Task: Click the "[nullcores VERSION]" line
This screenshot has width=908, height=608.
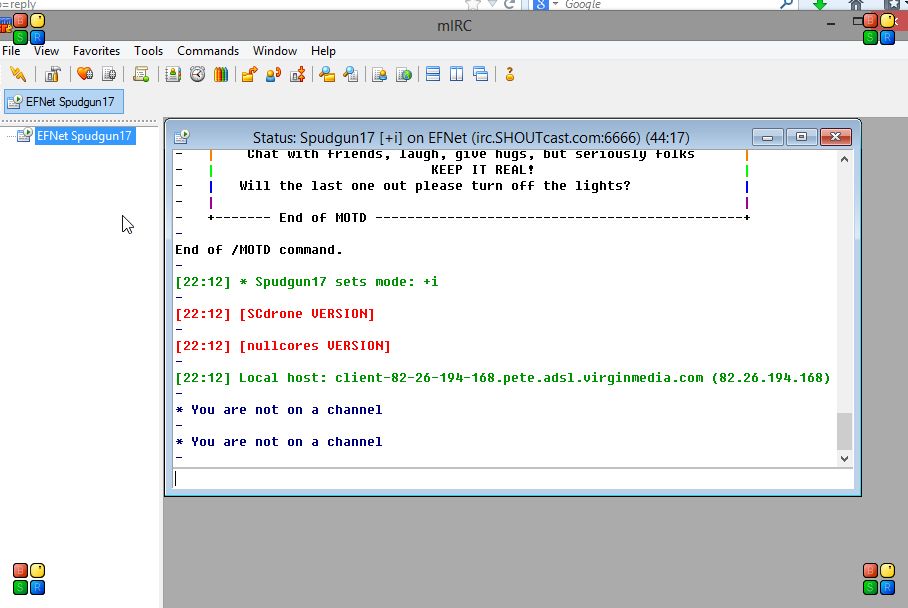Action: point(283,346)
